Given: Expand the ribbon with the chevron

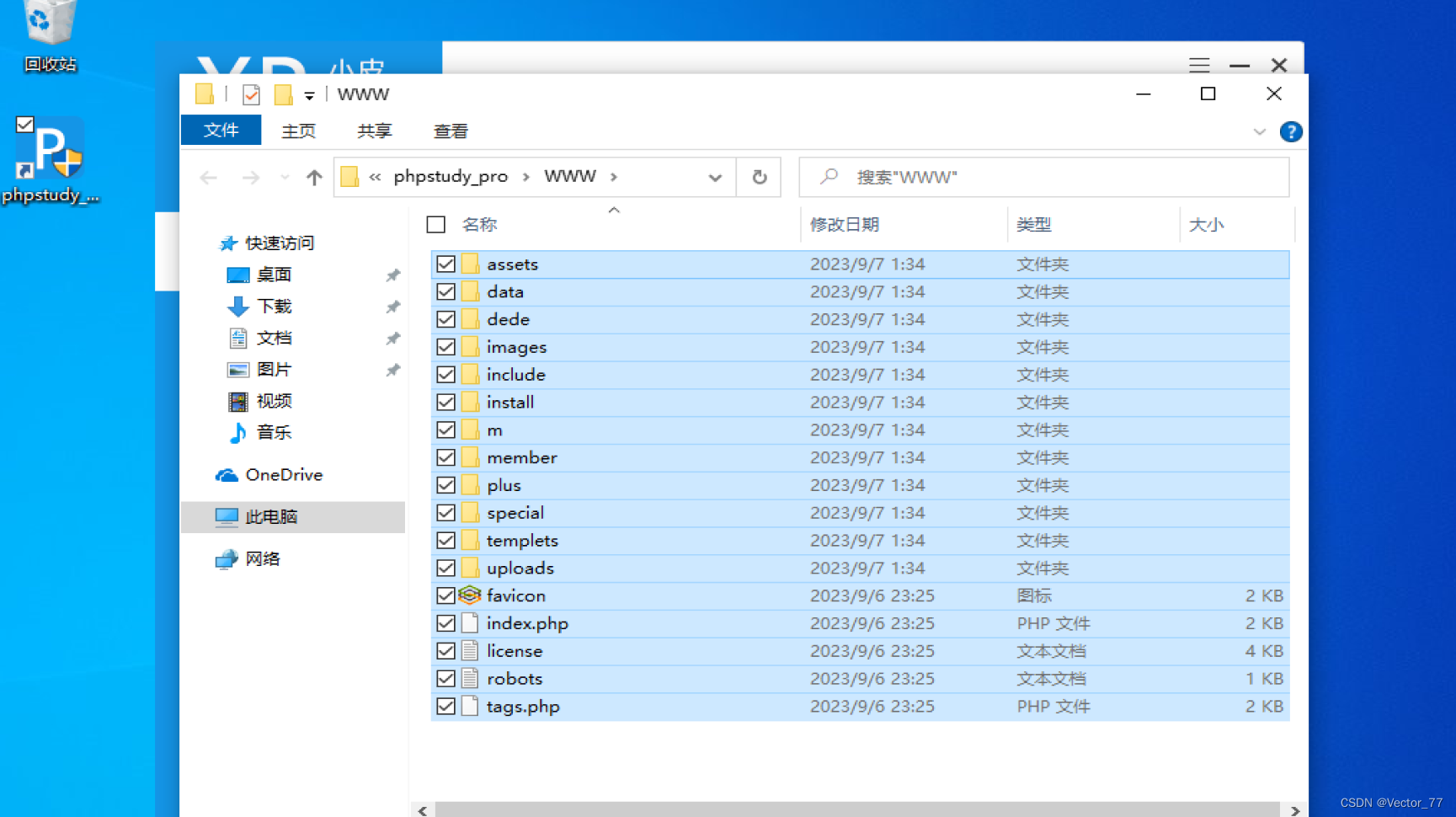Looking at the screenshot, I should pos(1260,132).
